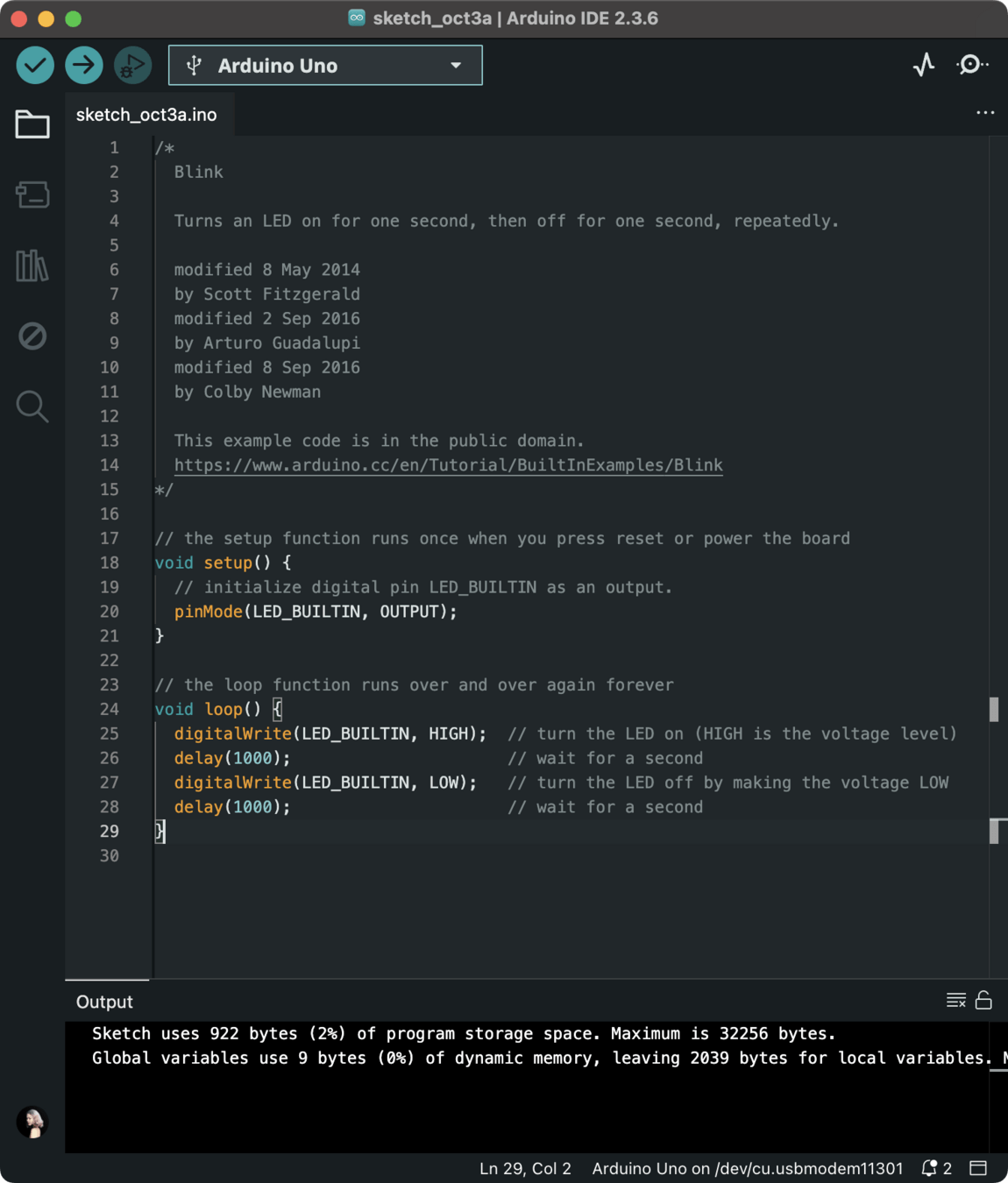This screenshot has width=1008, height=1183.
Task: Open the Boards Manager sidebar
Action: click(x=32, y=195)
